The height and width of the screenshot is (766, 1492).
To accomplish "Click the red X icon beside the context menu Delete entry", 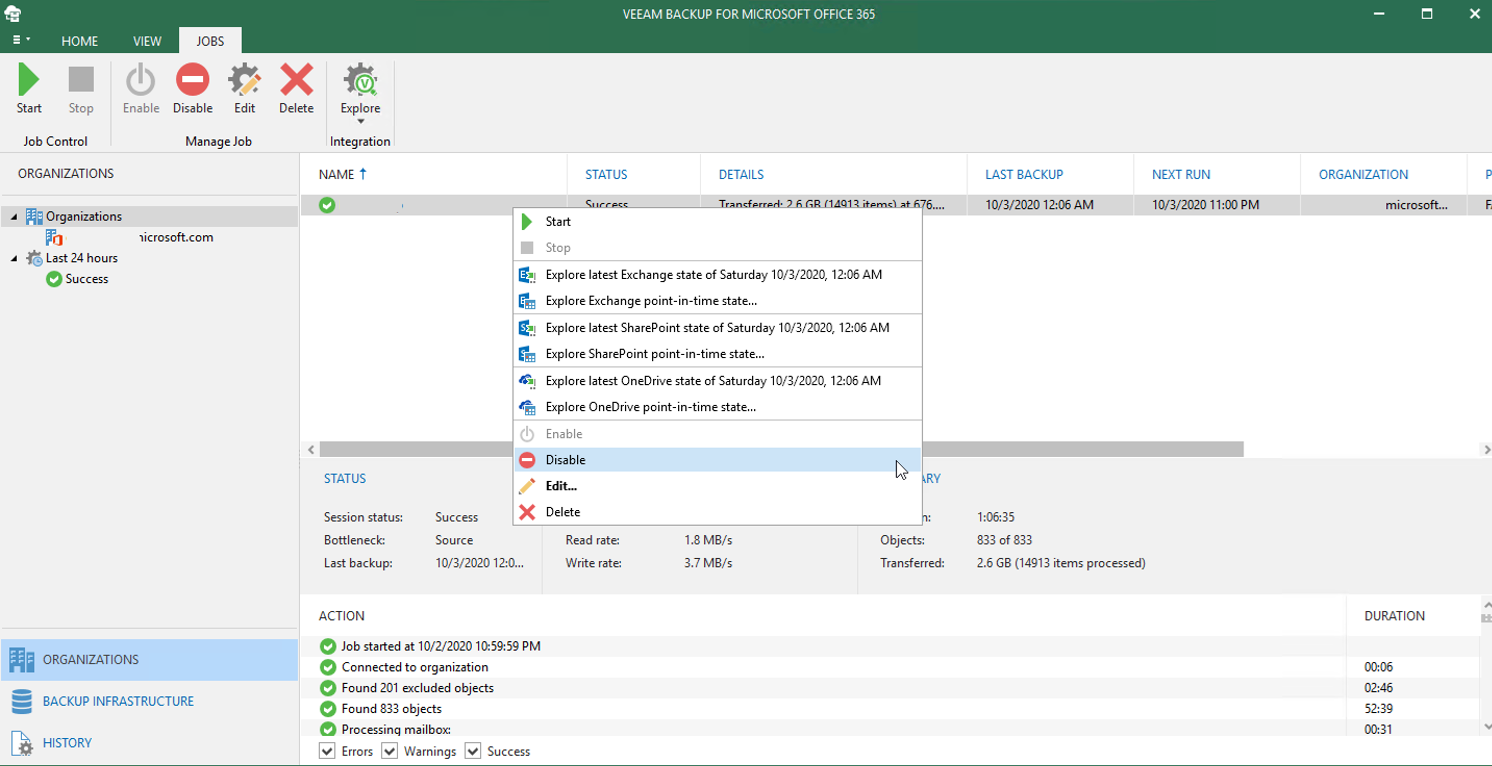I will click(527, 512).
